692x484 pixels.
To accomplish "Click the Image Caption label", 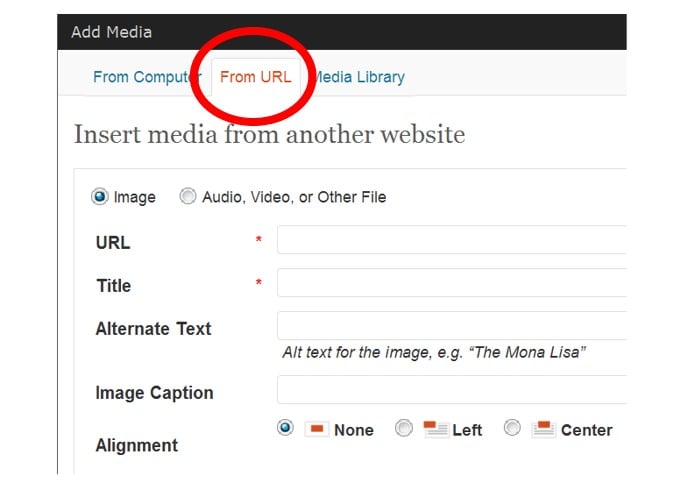I will 154,393.
